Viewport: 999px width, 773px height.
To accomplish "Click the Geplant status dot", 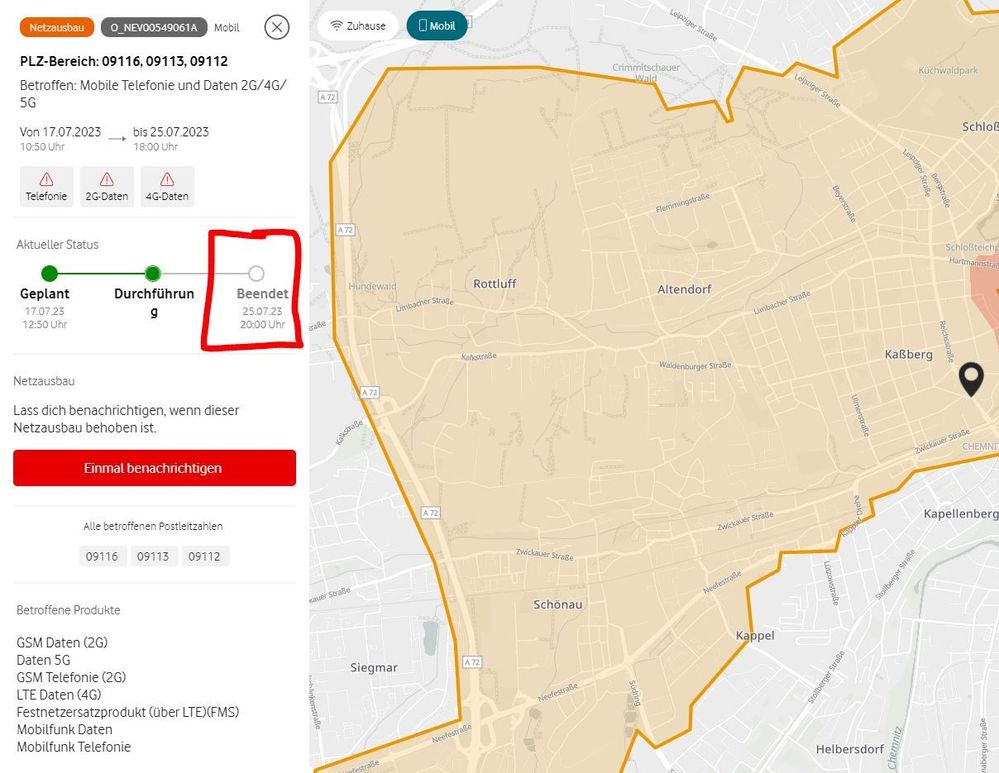I will (x=49, y=273).
